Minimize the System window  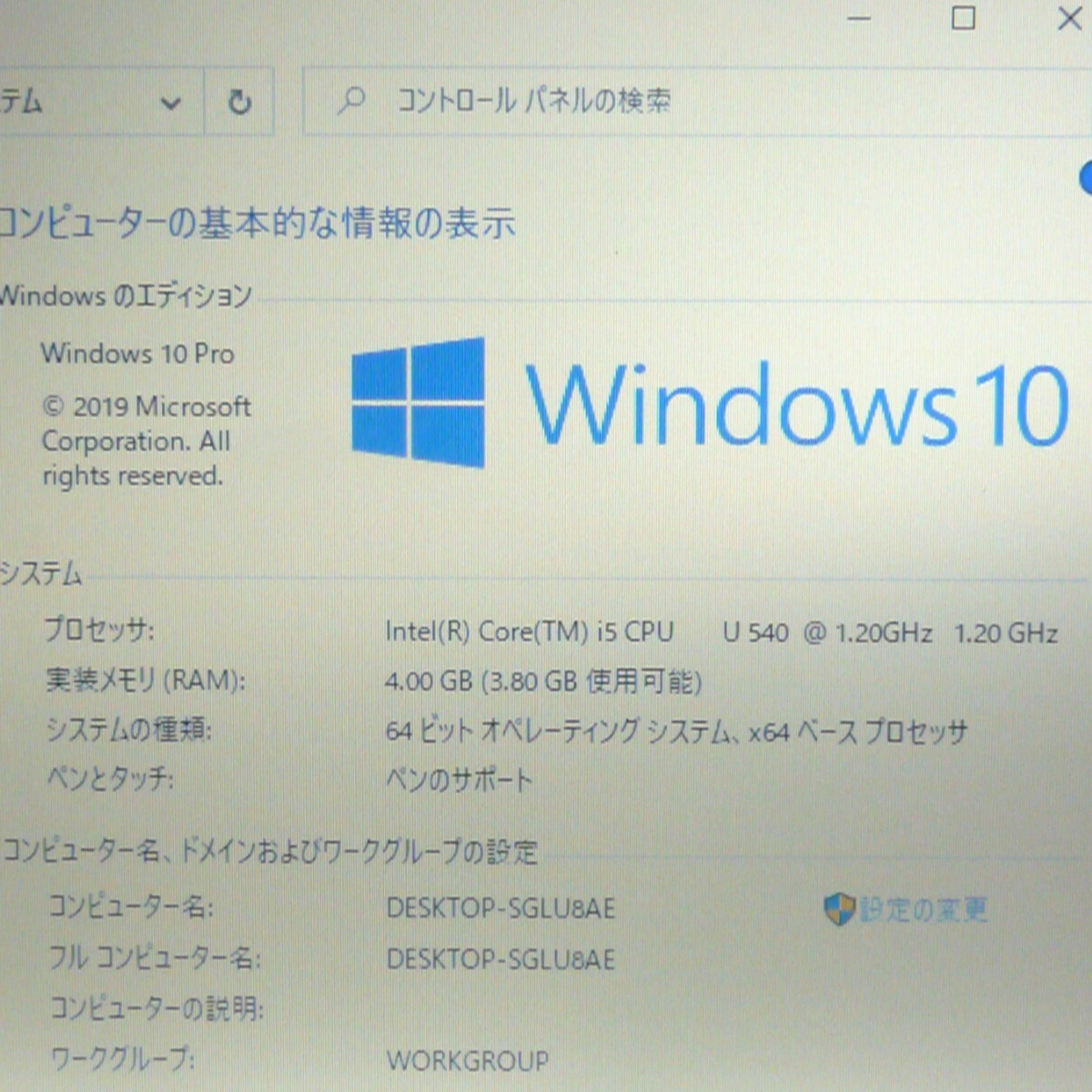(x=860, y=18)
